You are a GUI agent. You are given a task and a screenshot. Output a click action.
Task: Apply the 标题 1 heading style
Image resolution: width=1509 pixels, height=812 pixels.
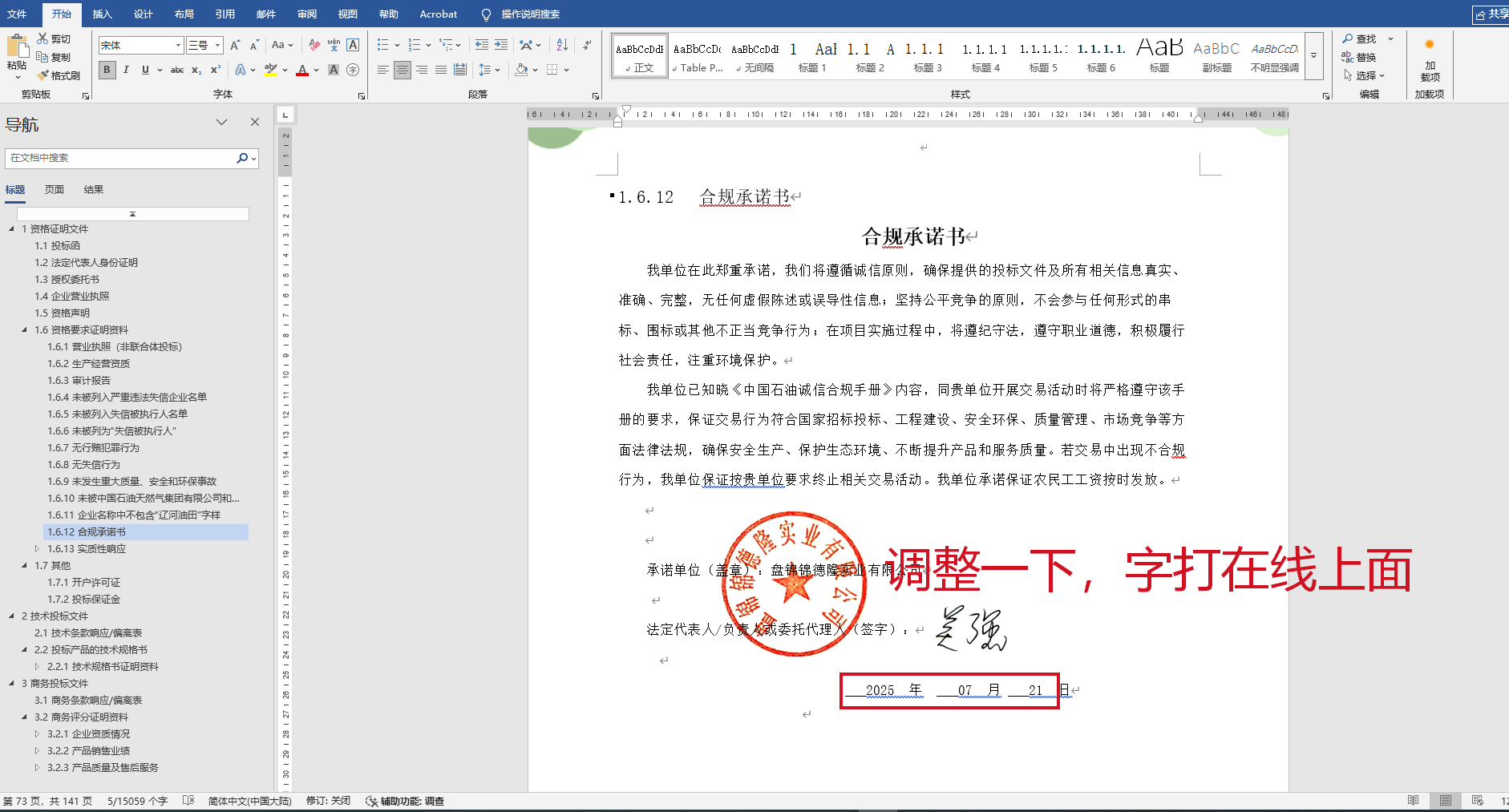tap(811, 56)
